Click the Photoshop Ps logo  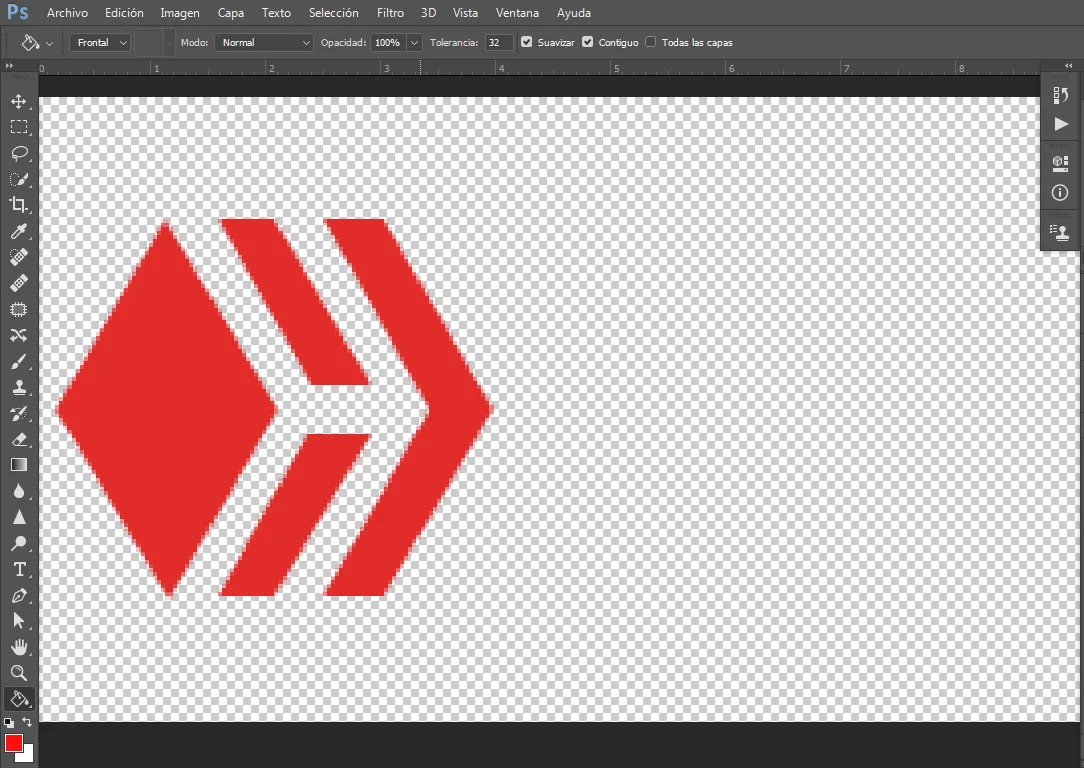(17, 12)
